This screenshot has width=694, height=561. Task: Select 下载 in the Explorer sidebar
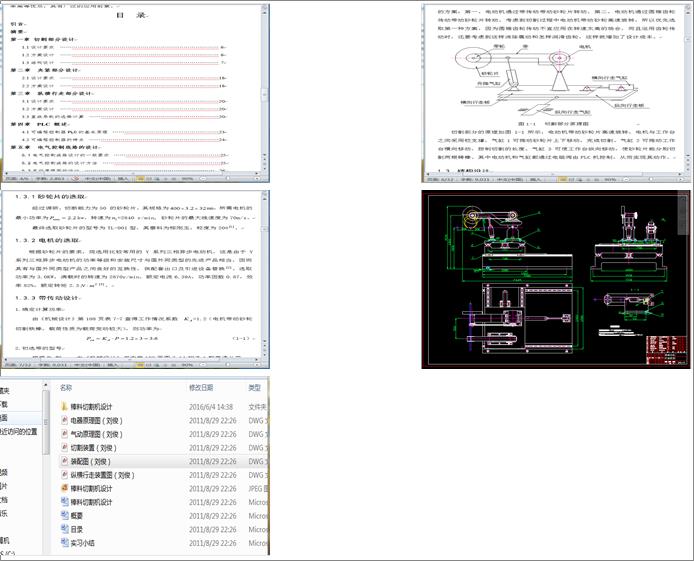[x=4, y=404]
